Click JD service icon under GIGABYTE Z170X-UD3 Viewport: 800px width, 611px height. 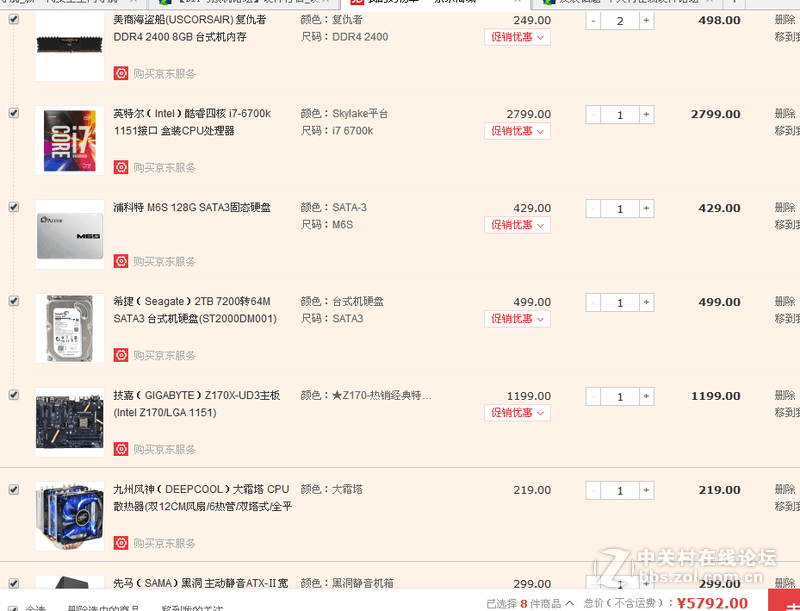121,449
